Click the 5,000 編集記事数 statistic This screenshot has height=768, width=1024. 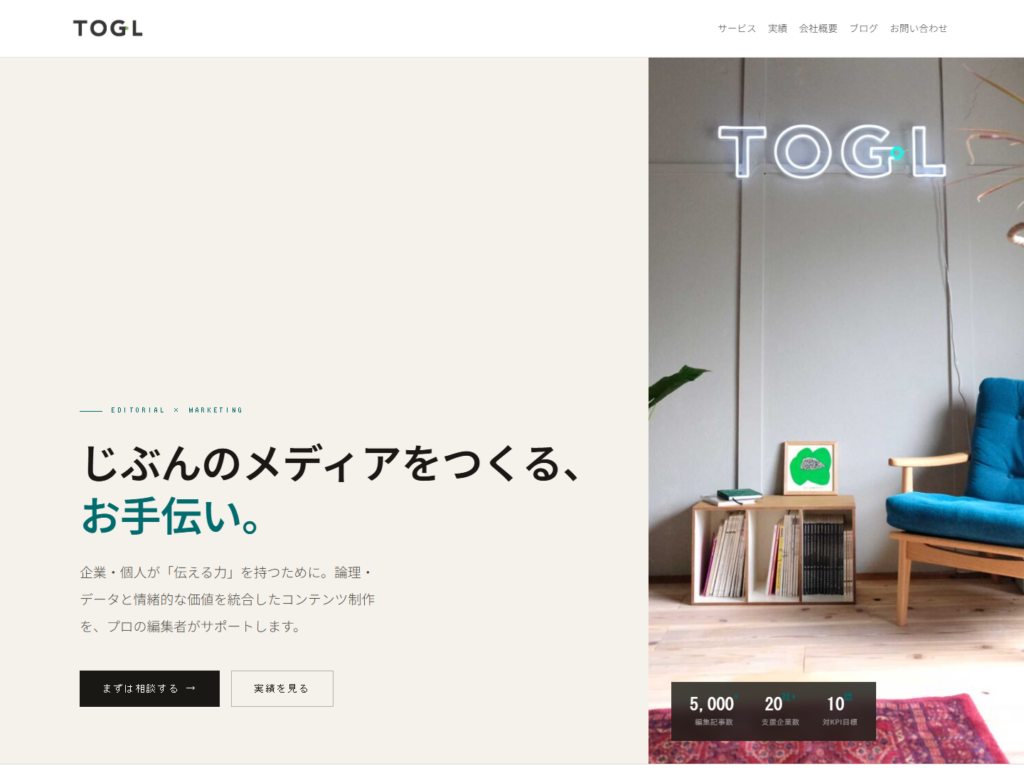pyautogui.click(x=713, y=711)
